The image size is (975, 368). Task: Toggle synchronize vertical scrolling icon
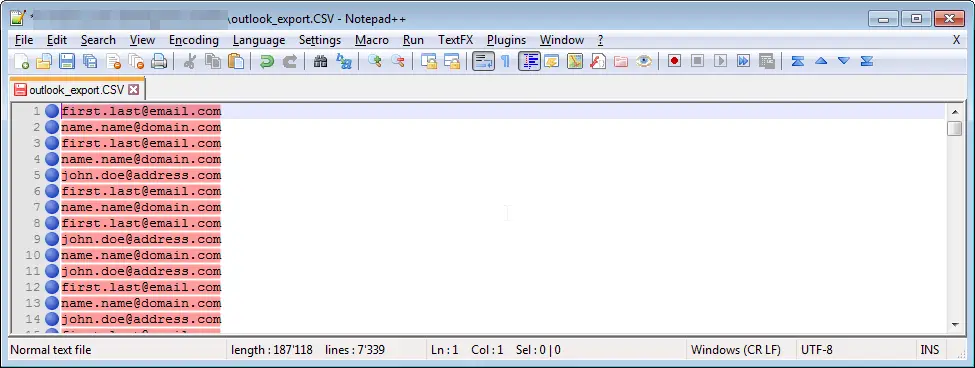(x=428, y=62)
